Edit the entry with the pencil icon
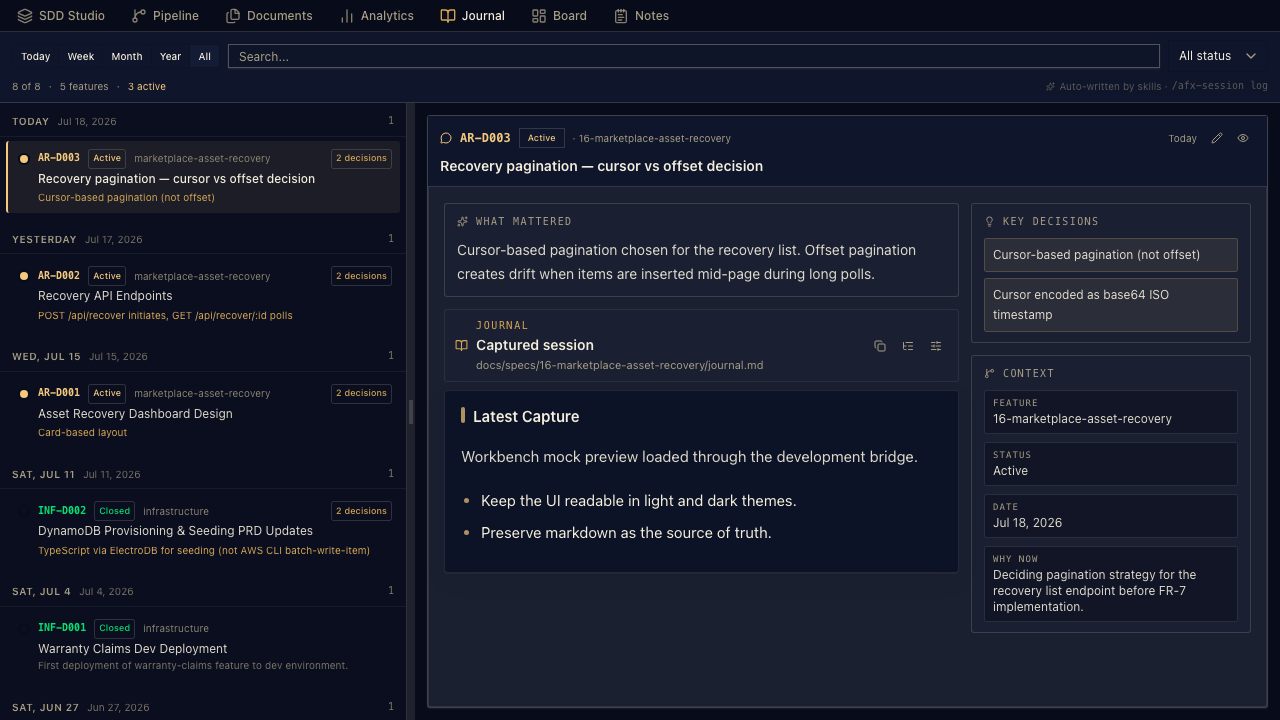Image resolution: width=1280 pixels, height=720 pixels. (x=1217, y=138)
